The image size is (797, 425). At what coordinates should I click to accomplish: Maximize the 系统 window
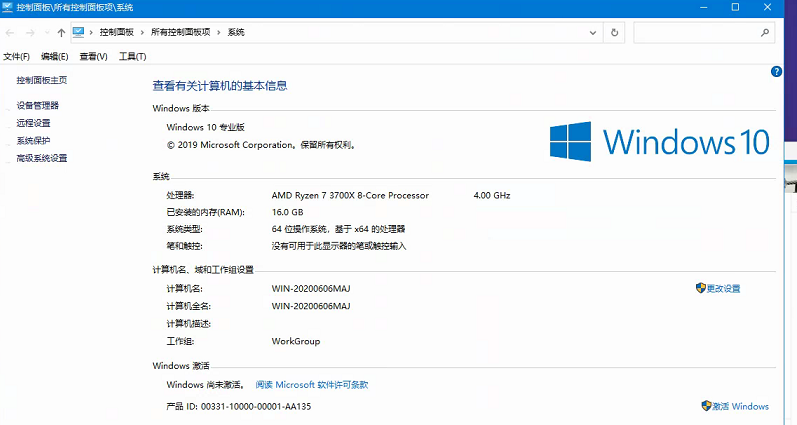click(735, 8)
